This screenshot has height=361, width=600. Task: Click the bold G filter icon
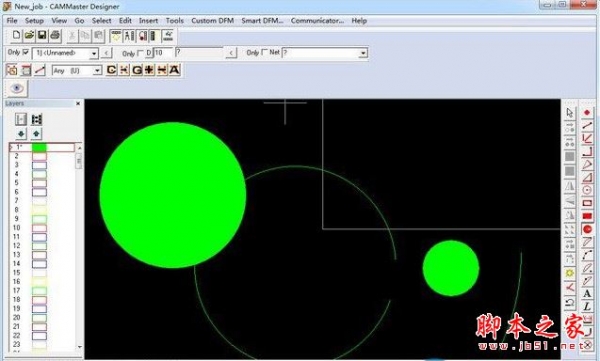pos(137,70)
